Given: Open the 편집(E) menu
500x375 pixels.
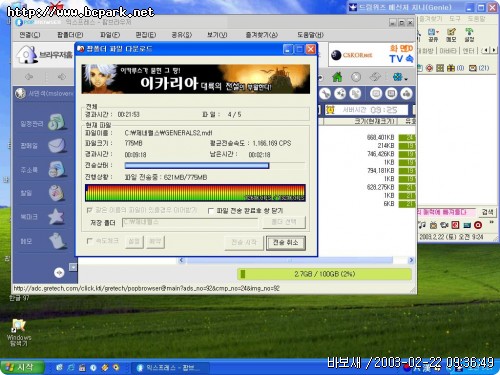Looking at the screenshot, I should tap(146, 35).
